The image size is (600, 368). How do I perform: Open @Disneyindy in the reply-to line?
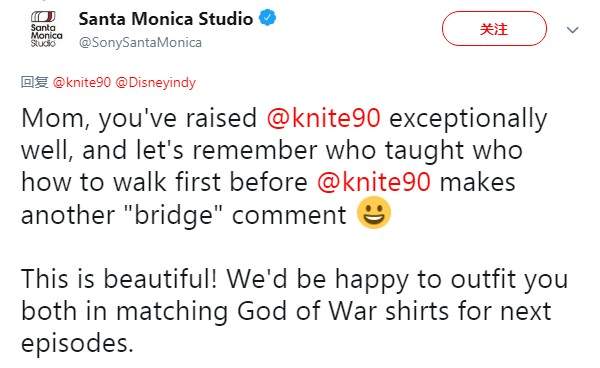pos(155,82)
